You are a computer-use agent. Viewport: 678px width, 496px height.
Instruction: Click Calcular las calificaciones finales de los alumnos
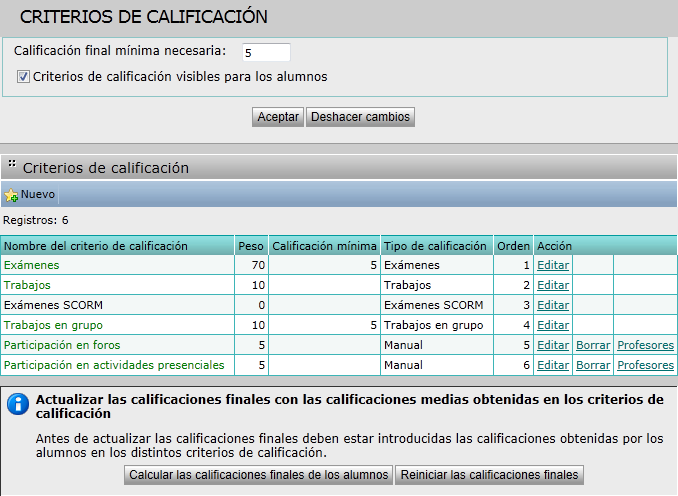pos(259,475)
